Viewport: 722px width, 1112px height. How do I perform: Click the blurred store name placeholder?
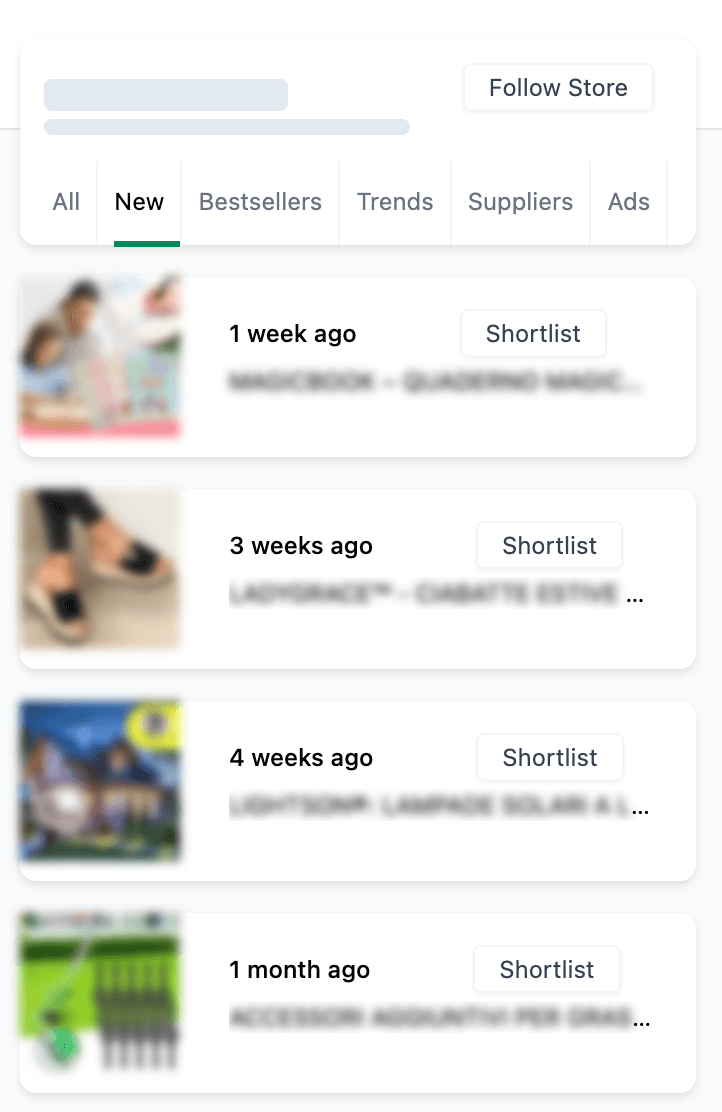click(x=166, y=95)
